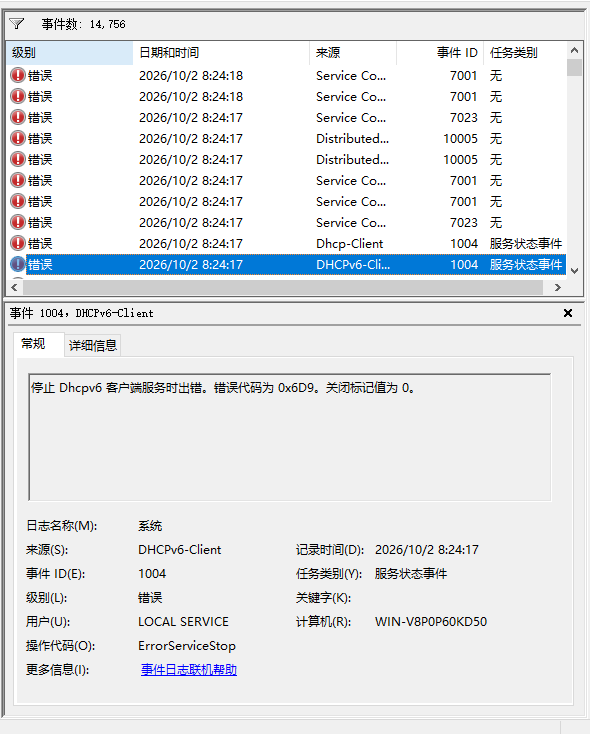Click the 操作代码(O): label
This screenshot has width=590, height=734.
click(x=60, y=646)
